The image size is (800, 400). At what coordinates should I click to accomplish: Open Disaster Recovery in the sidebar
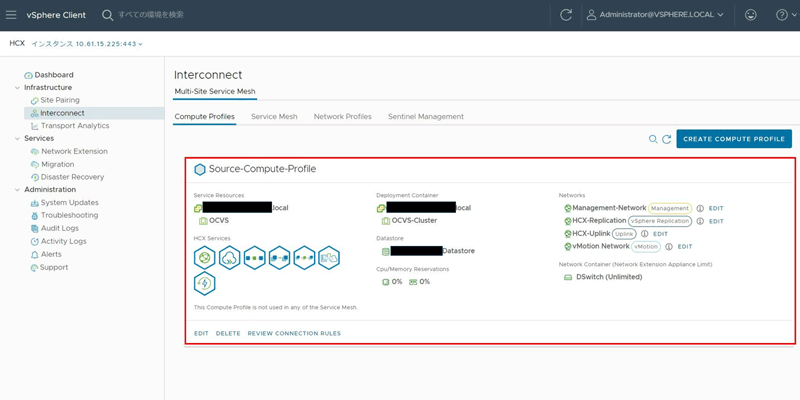coord(67,177)
